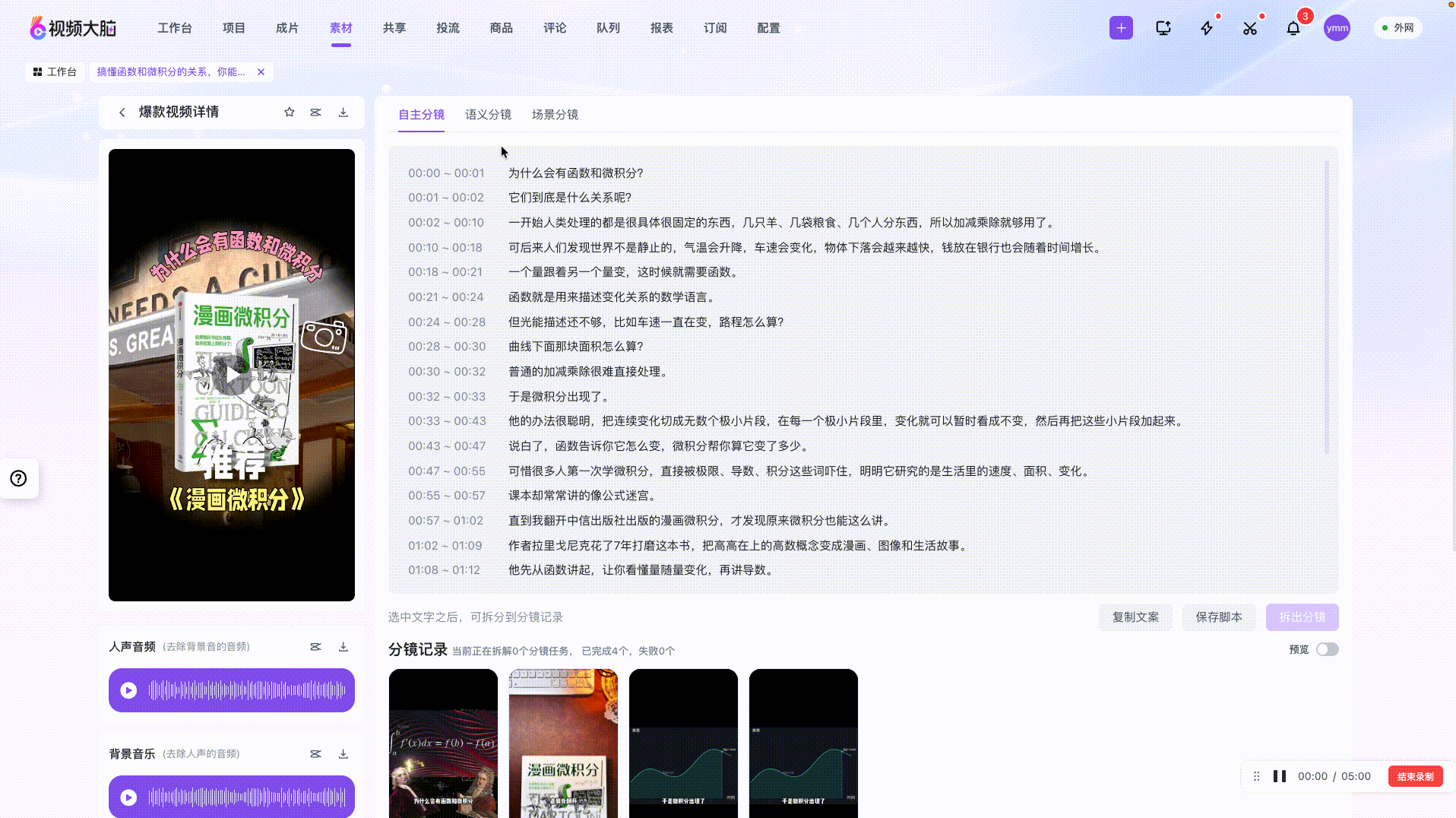
Task: Seek within the 背景音乐 waveform bar
Action: (247, 797)
